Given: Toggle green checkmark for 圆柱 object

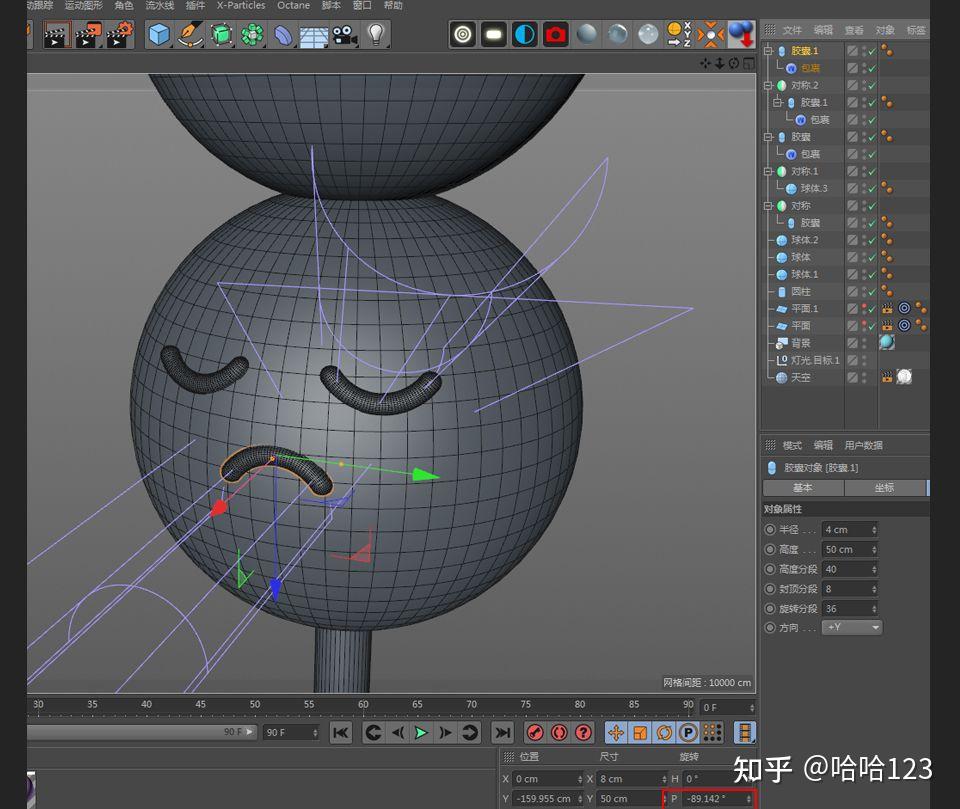Looking at the screenshot, I should [872, 292].
